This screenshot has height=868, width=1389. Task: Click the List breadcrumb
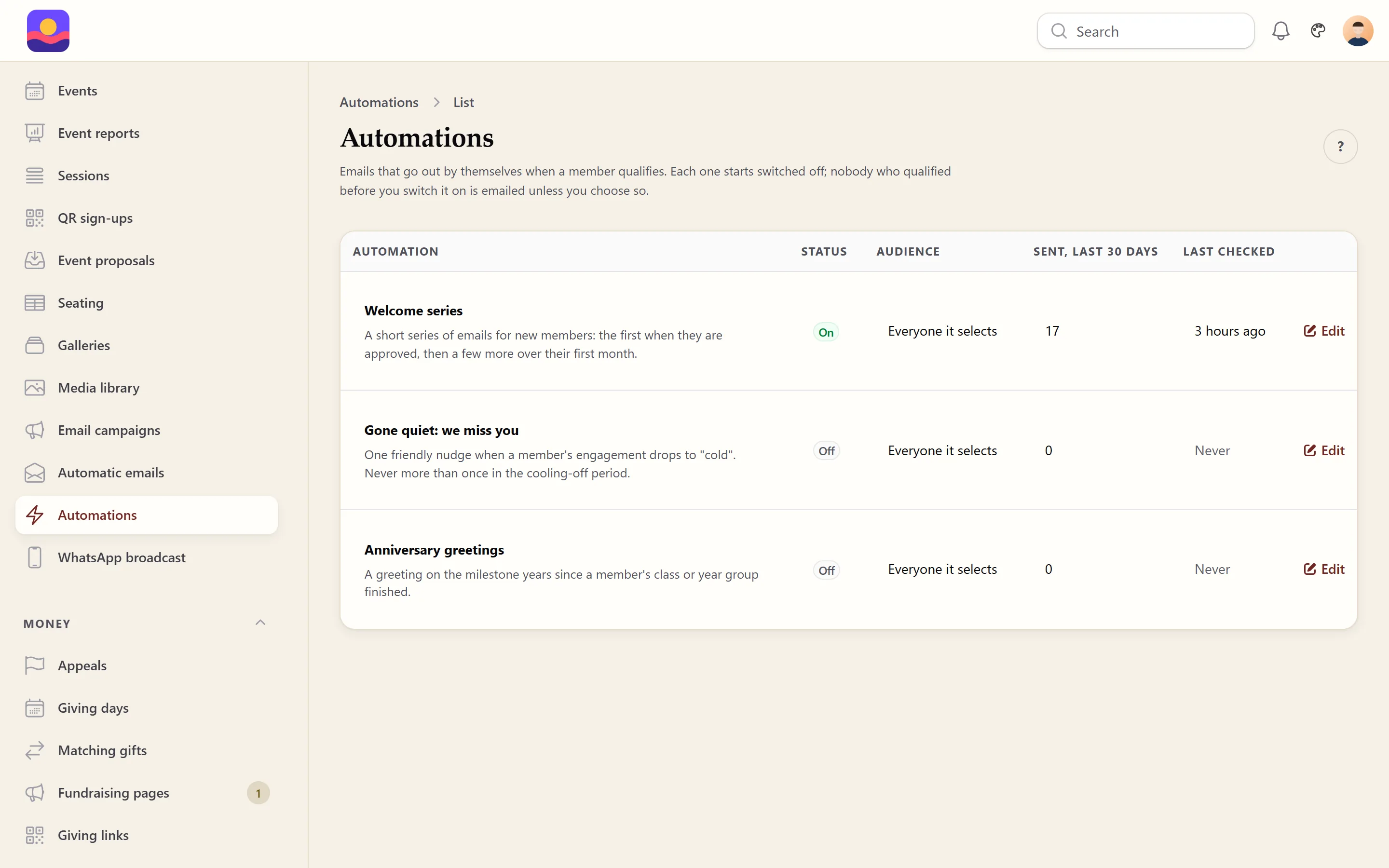463,102
